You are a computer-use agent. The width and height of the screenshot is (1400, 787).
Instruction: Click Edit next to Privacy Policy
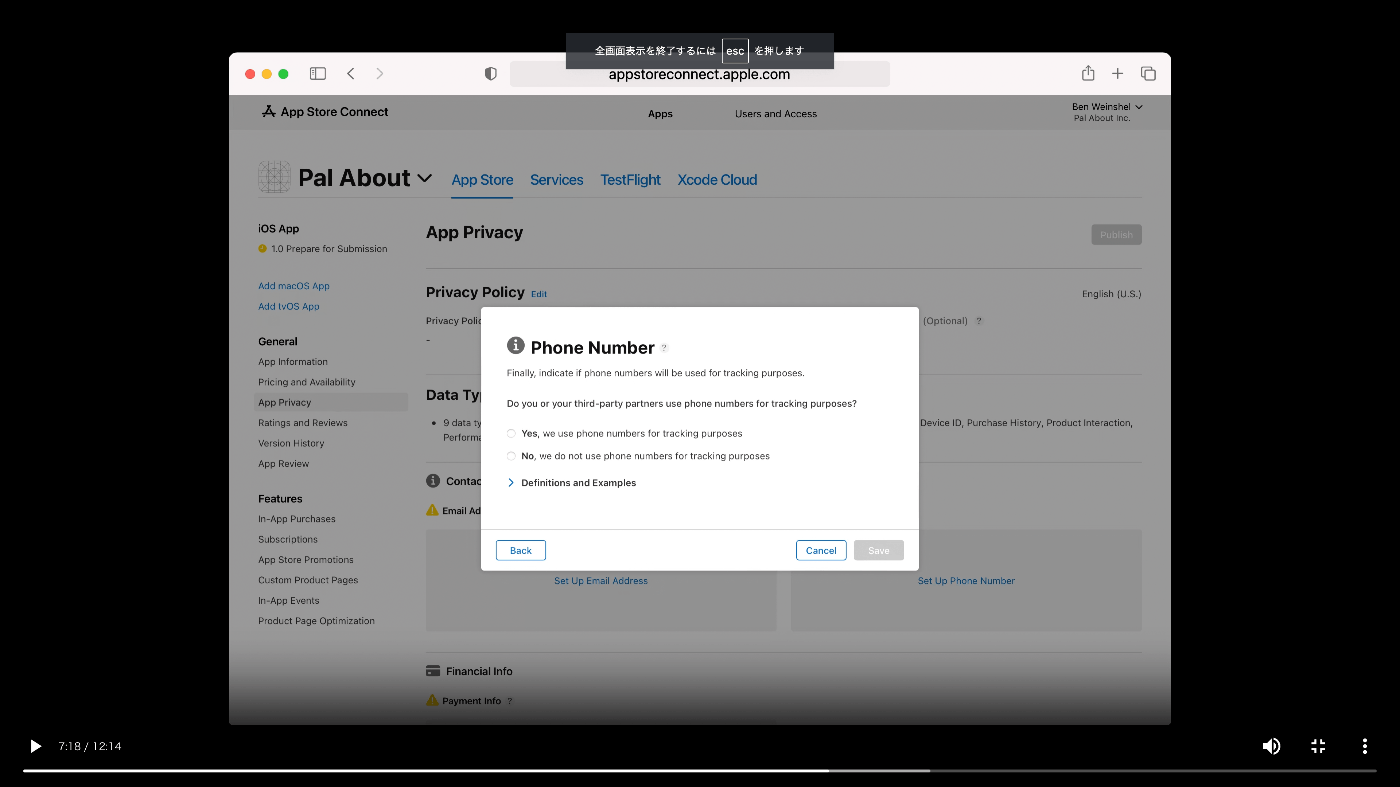[x=539, y=294]
